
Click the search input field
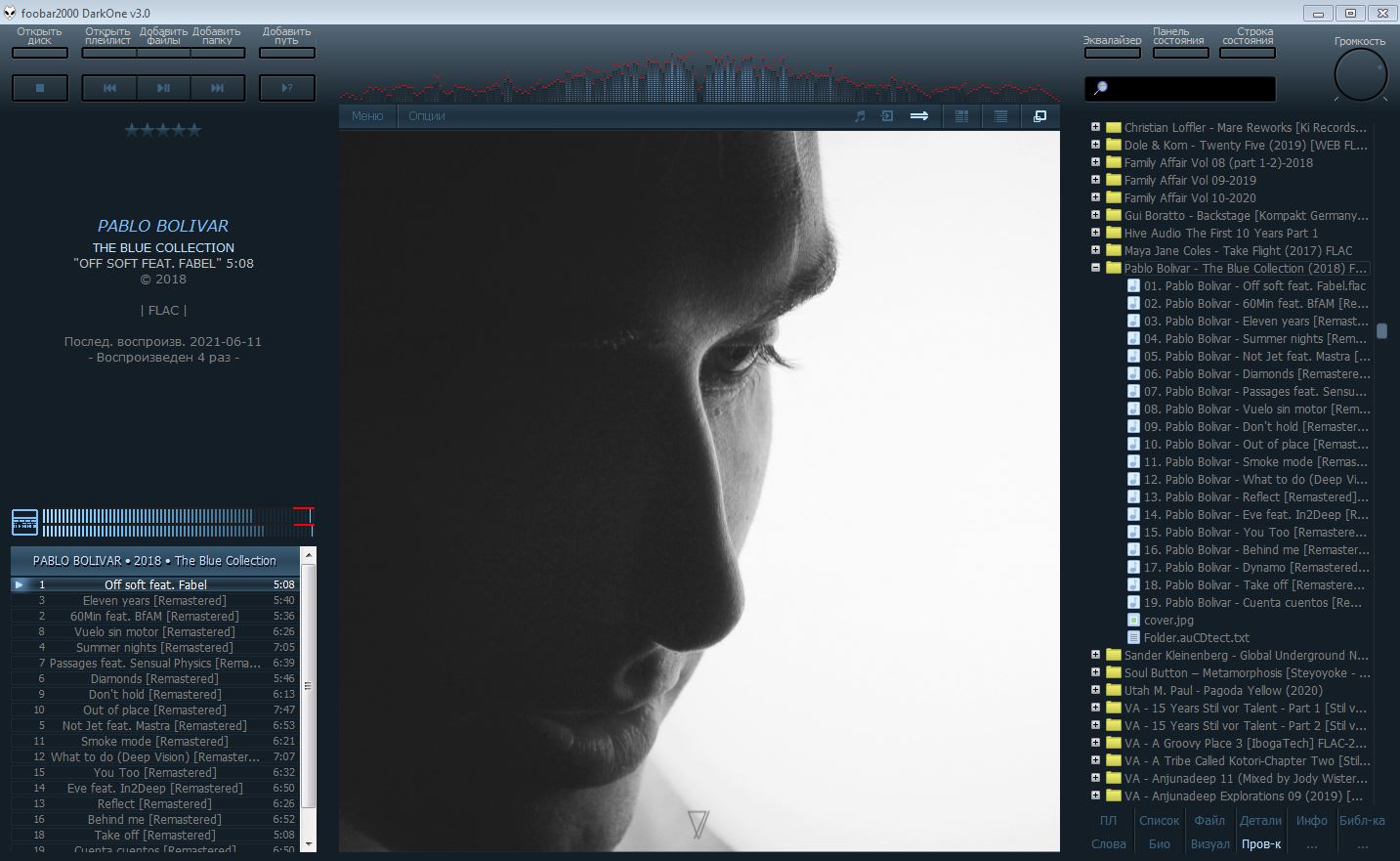coord(1180,89)
